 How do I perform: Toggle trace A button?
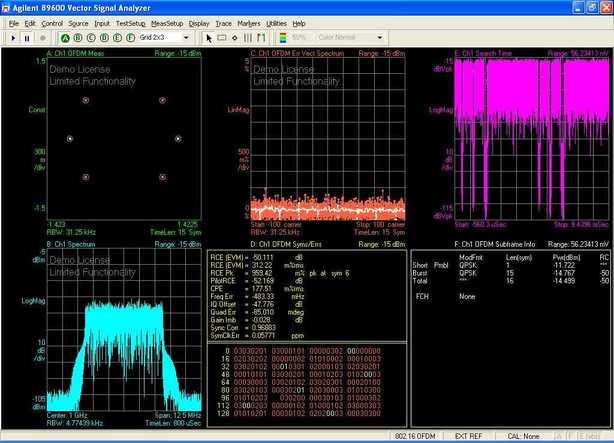click(x=65, y=38)
